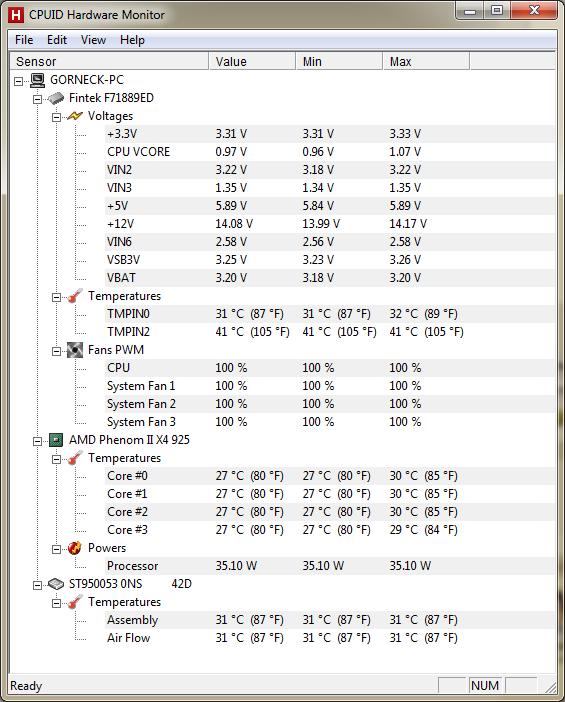The image size is (565, 702).
Task: Click the CPUID HWMonitor title bar icon
Action: pyautogui.click(x=16, y=15)
